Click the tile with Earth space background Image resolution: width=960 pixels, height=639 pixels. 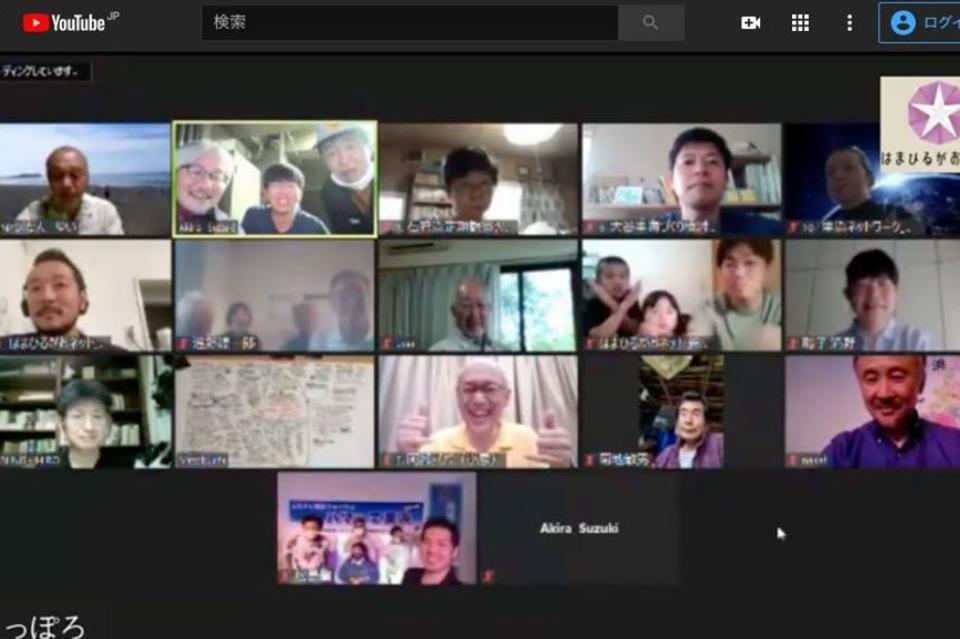click(x=871, y=179)
